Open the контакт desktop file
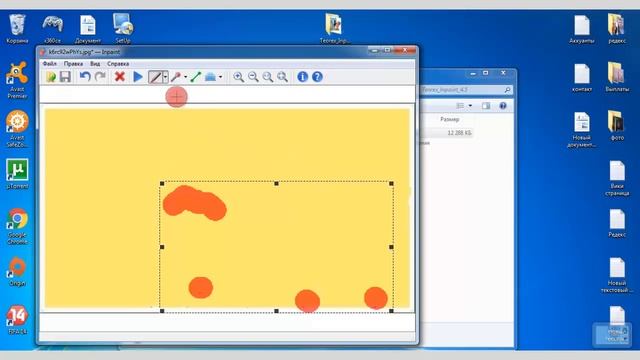Viewport: 640px width, 360px height. [x=582, y=78]
